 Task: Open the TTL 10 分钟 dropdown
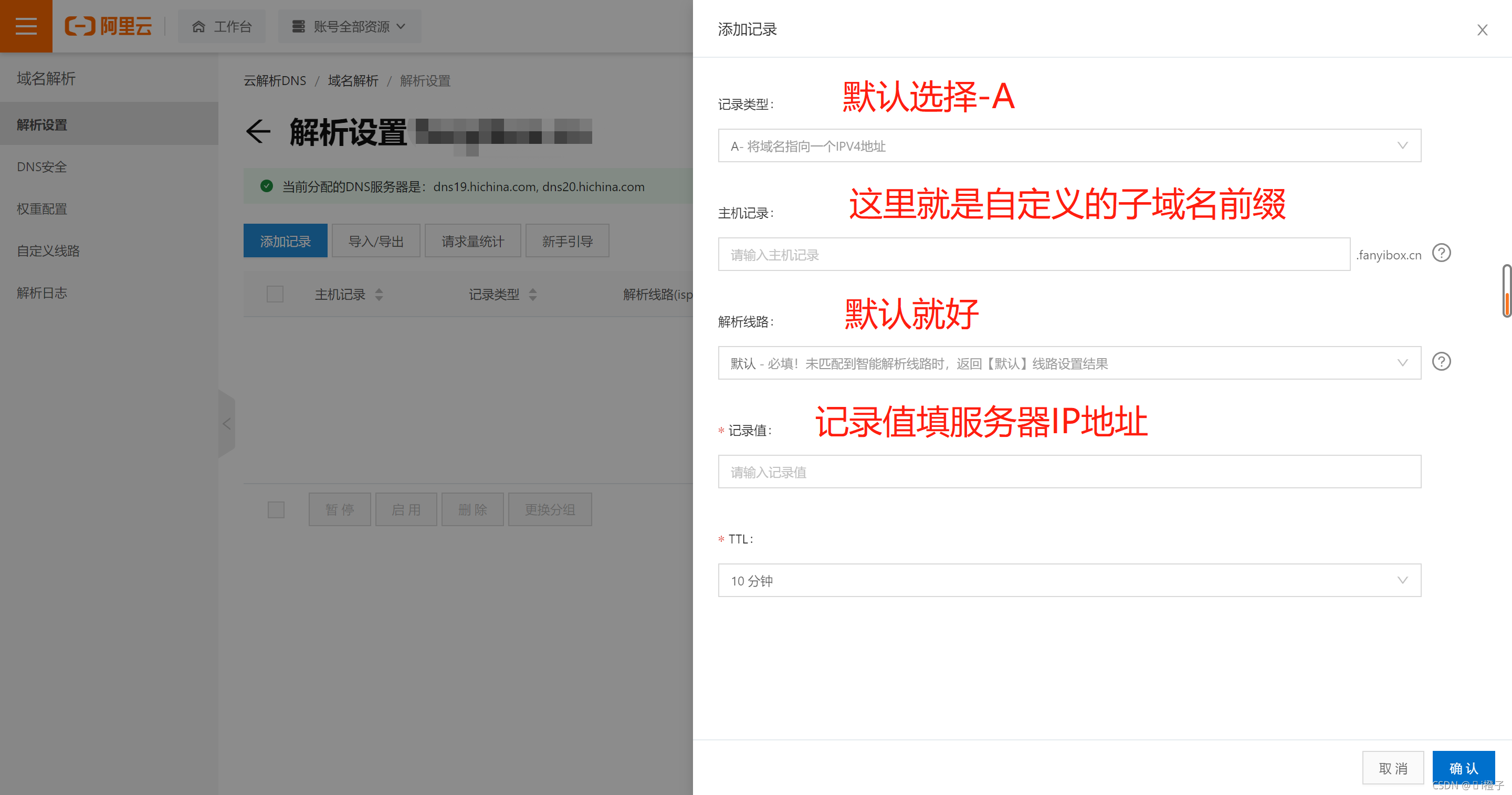pos(1069,580)
